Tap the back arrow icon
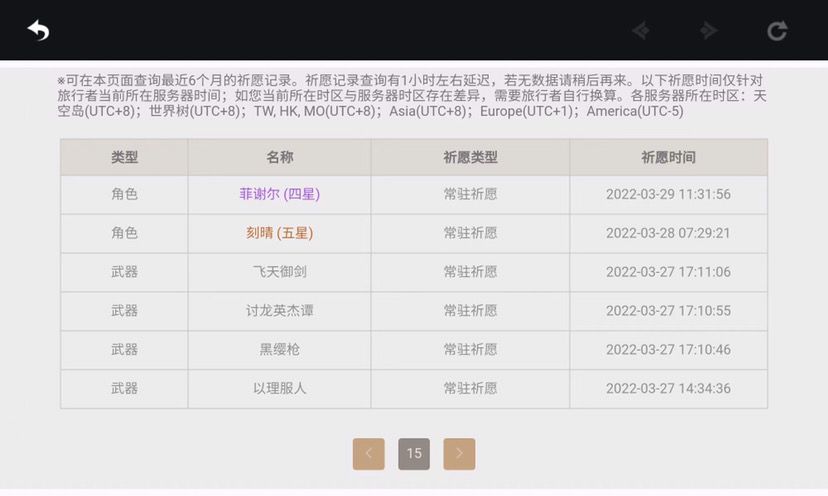828x496 pixels. click(38, 31)
